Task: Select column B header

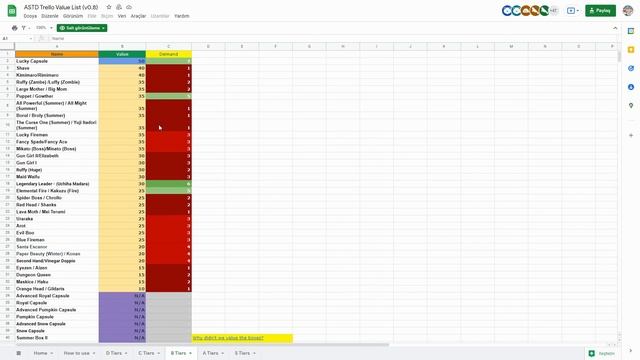Action: [x=122, y=47]
